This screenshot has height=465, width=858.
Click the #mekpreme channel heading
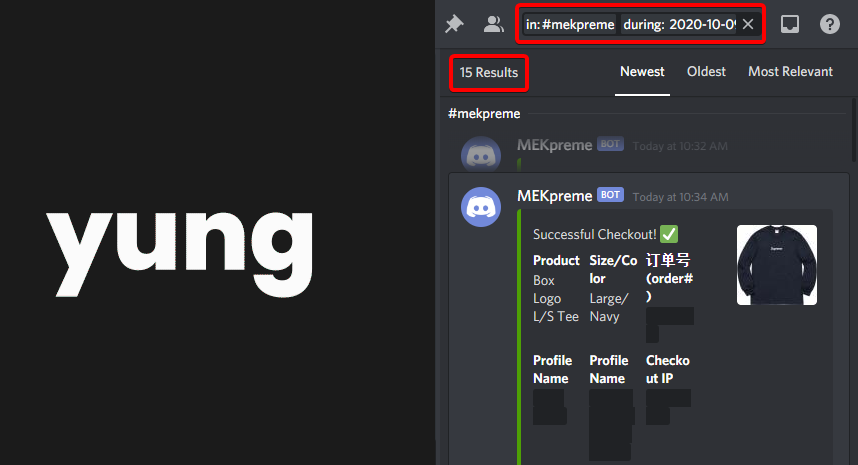pos(484,114)
